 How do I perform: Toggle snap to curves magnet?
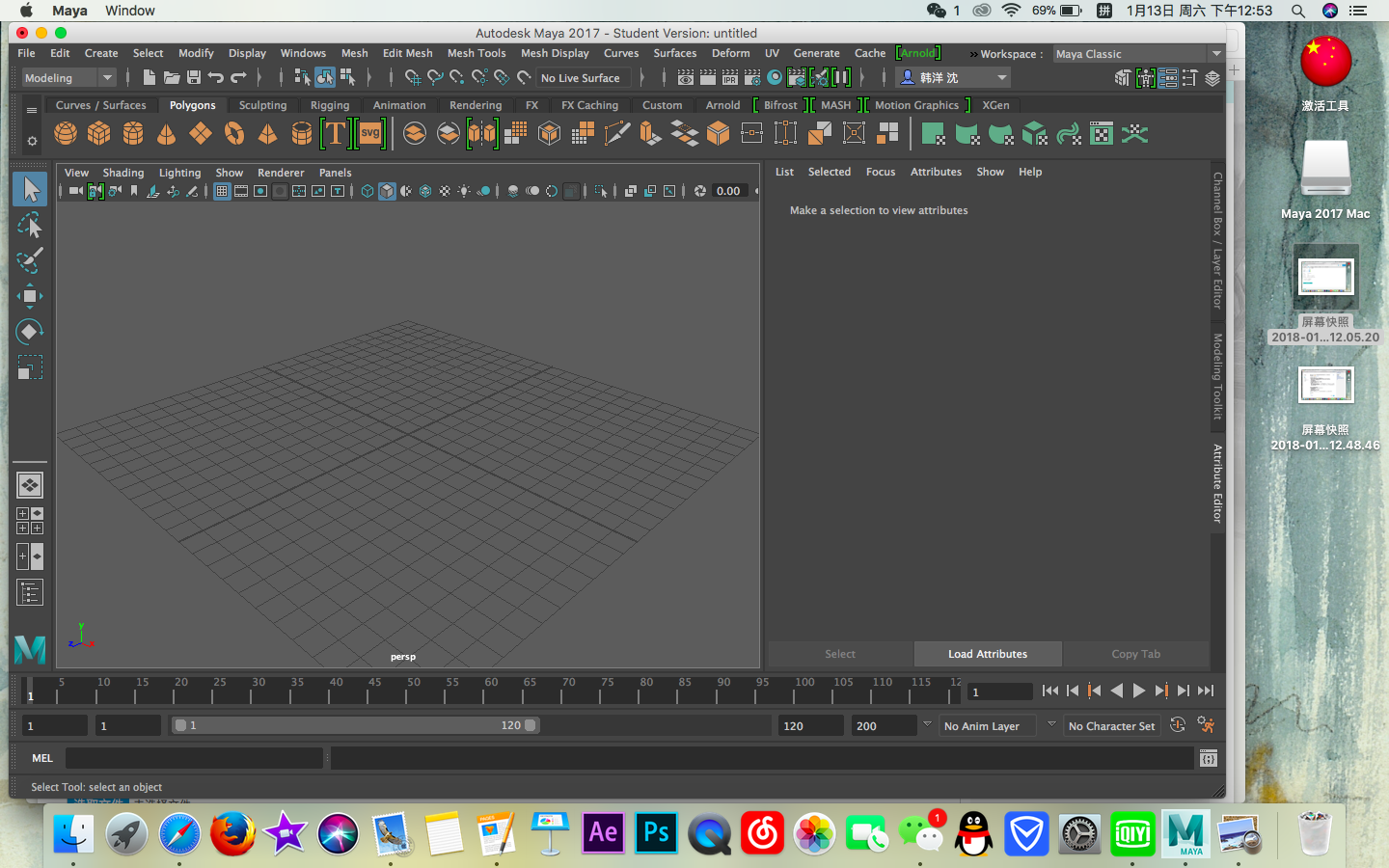pos(435,77)
